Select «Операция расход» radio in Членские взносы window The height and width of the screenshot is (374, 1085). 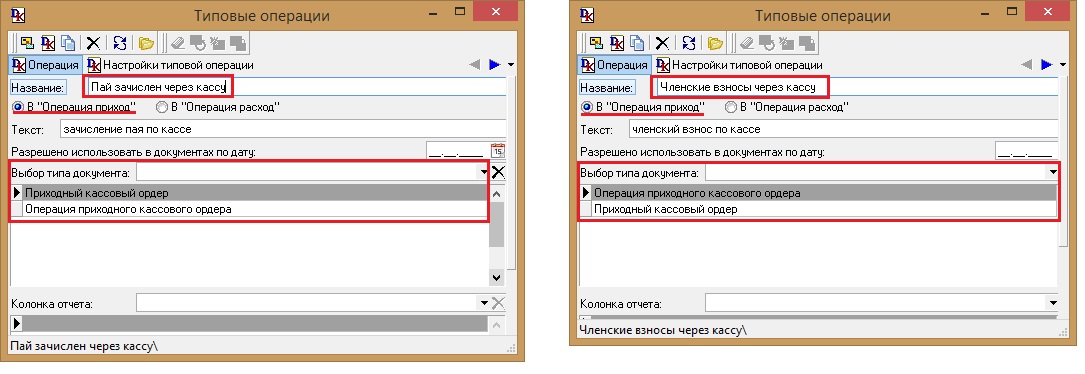(x=731, y=107)
